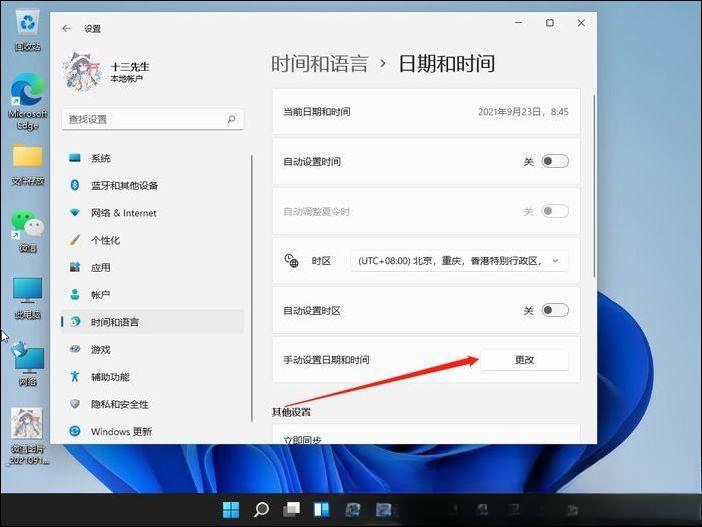Maximize the Settings window
702x527 pixels.
(x=550, y=22)
